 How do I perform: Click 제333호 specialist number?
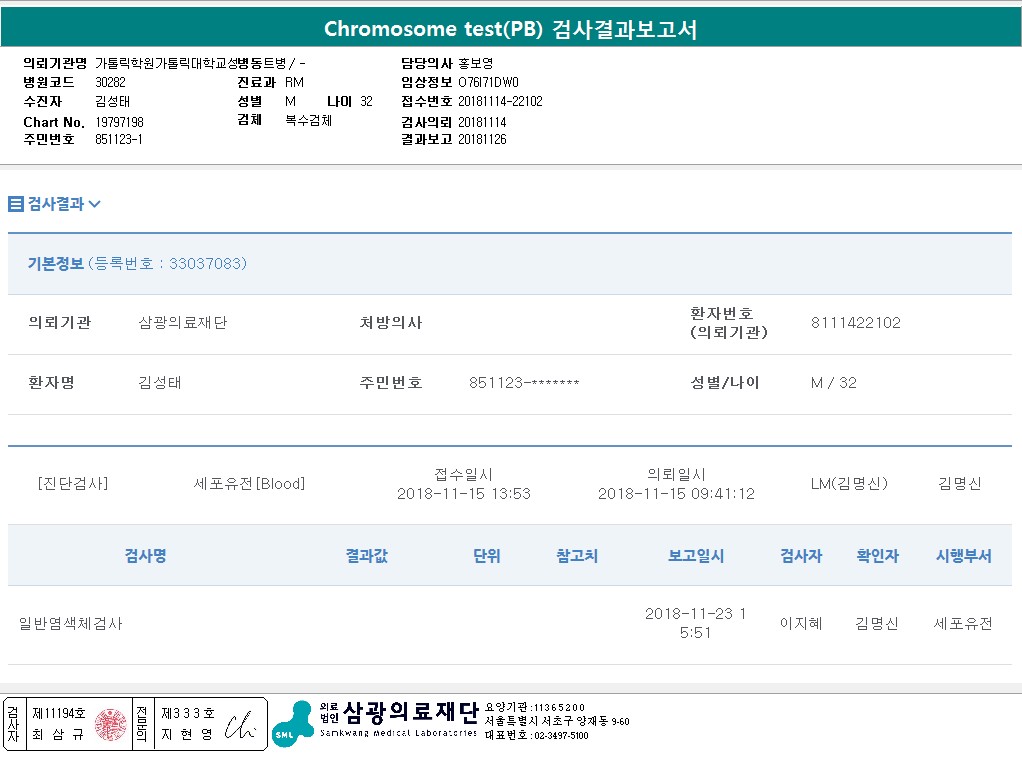click(188, 713)
